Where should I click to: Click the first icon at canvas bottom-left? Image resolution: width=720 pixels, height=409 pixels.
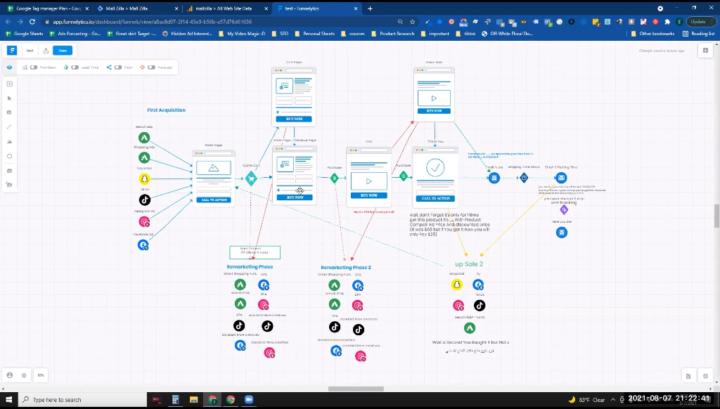click(x=10, y=375)
